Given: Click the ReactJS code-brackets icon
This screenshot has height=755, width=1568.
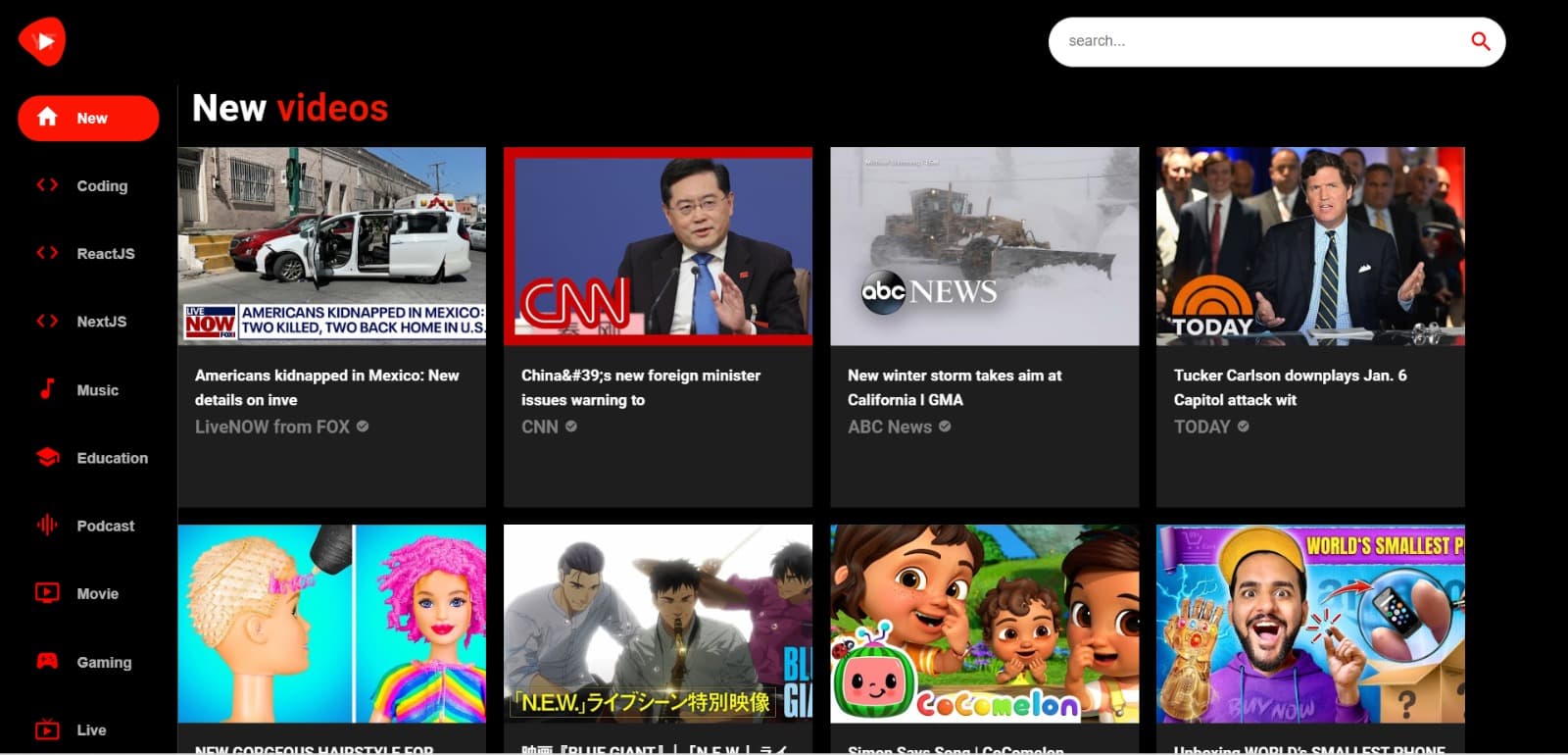Looking at the screenshot, I should click(x=47, y=253).
